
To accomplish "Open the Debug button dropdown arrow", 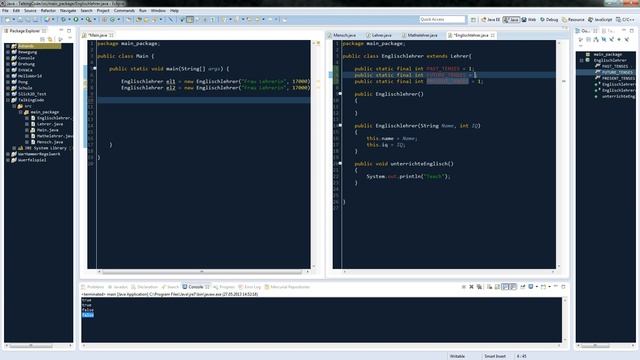I will [x=69, y=20].
